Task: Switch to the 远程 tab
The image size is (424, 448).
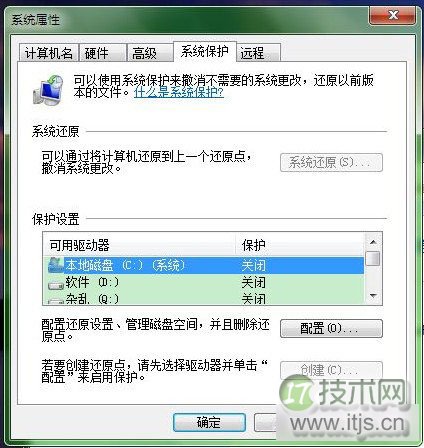Action: click(x=259, y=53)
